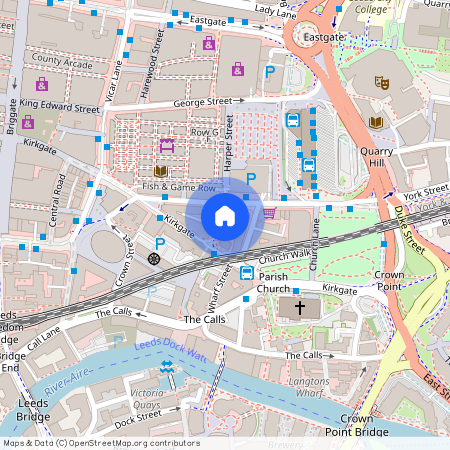Select the Crown Point Bridge label
This screenshot has height=450, width=450.
[x=357, y=425]
